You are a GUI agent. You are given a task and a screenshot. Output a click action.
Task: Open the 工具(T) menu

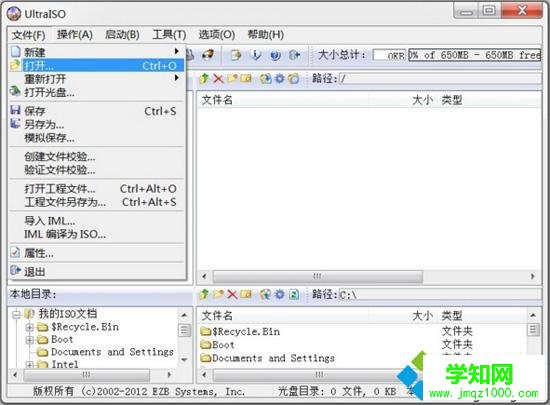169,34
